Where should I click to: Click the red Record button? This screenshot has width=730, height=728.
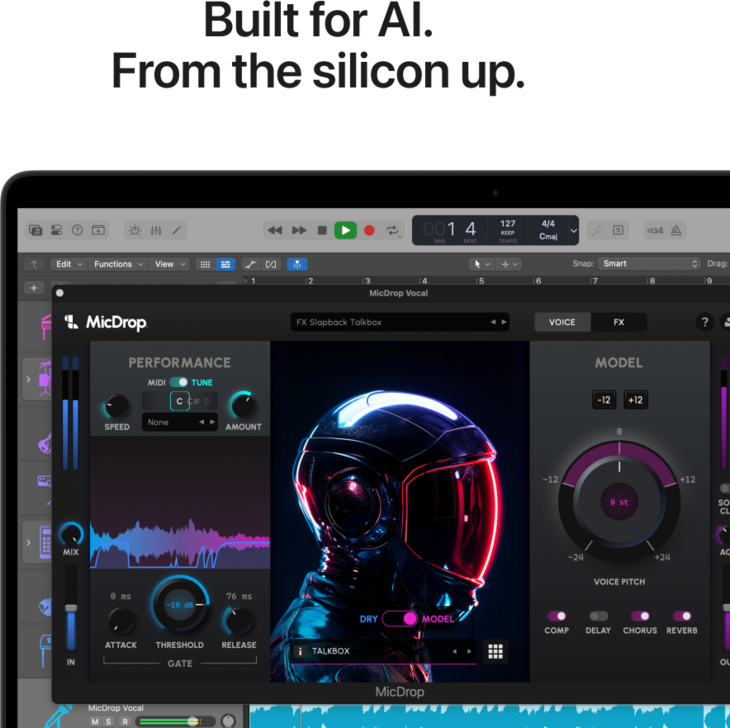(369, 230)
